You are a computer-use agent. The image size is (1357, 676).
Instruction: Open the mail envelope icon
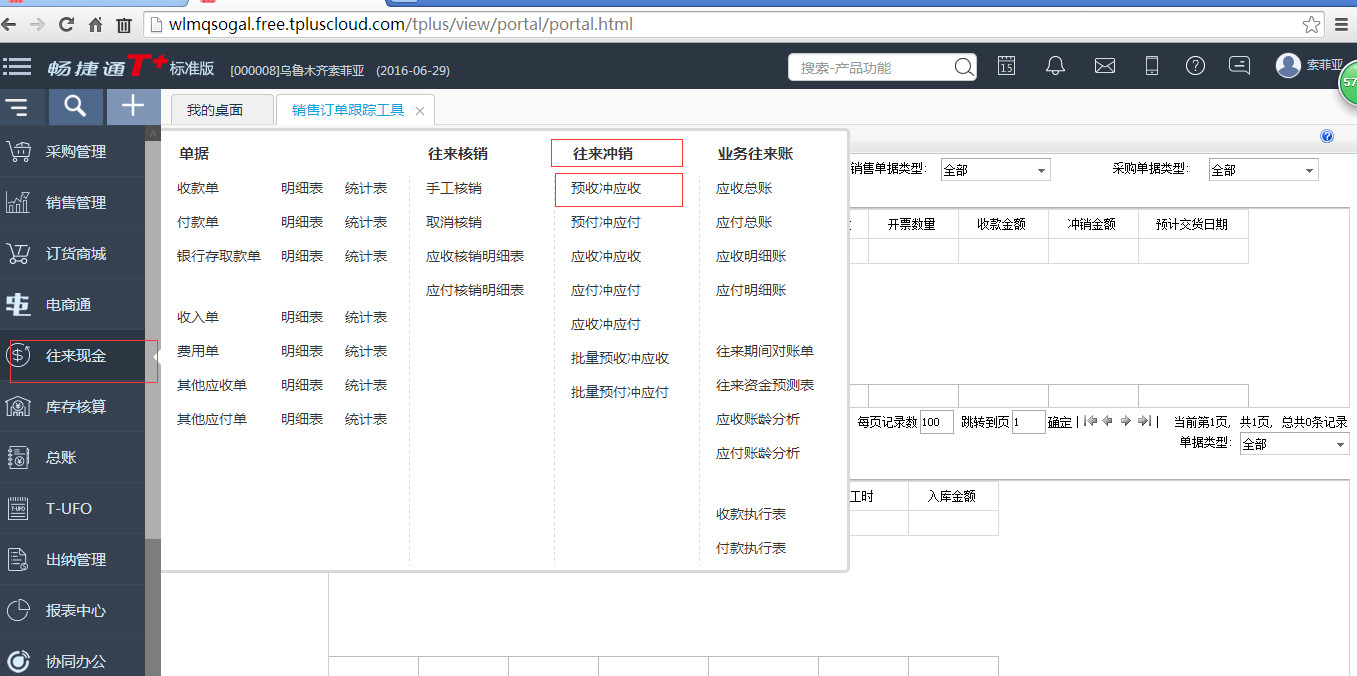click(1104, 66)
